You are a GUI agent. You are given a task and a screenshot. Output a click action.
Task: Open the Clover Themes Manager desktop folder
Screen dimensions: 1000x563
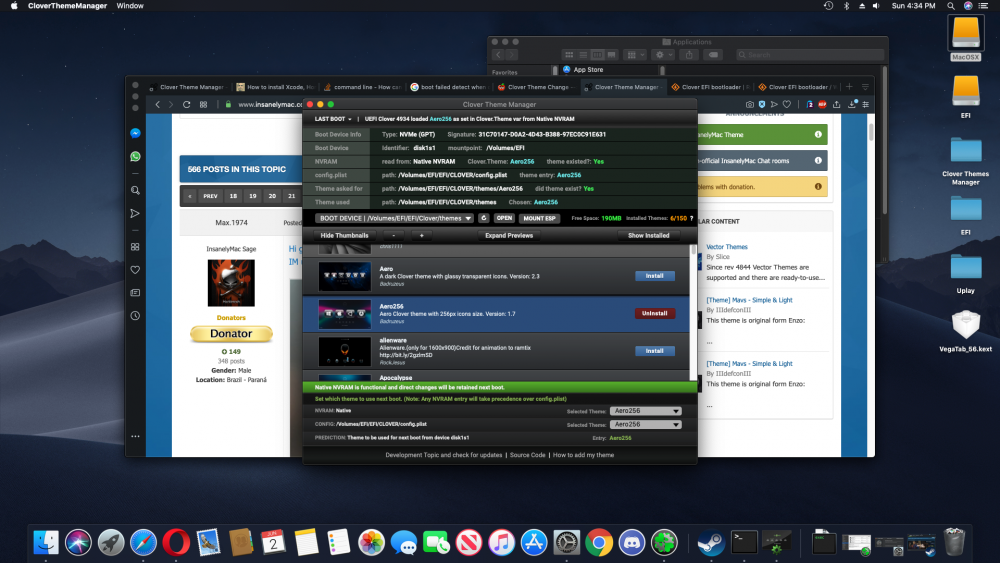[x=966, y=160]
